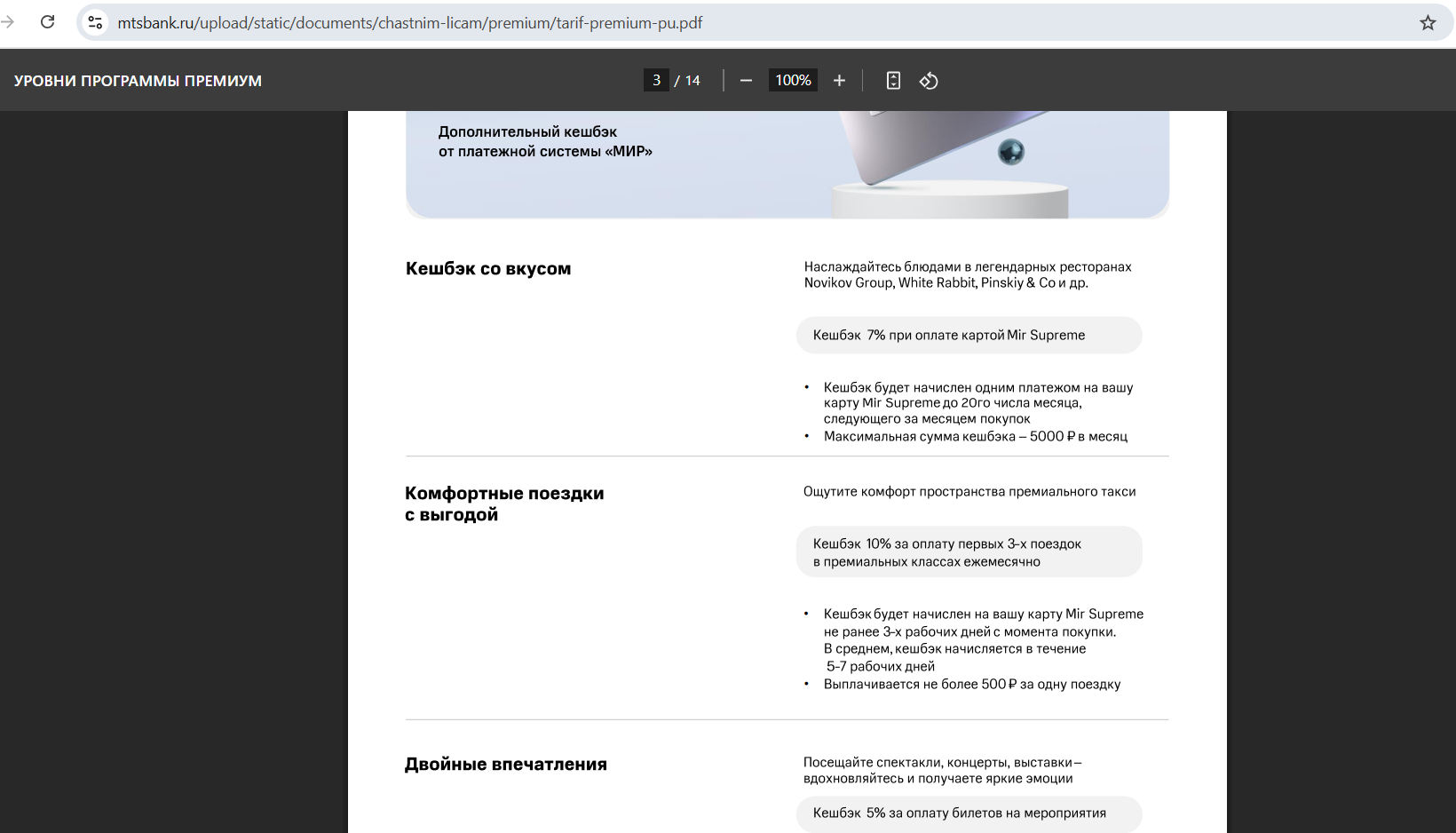Click the pill Кешбэк 7% при оплате картой Mir Supreme
This screenshot has width=1456, height=833.
click(969, 335)
